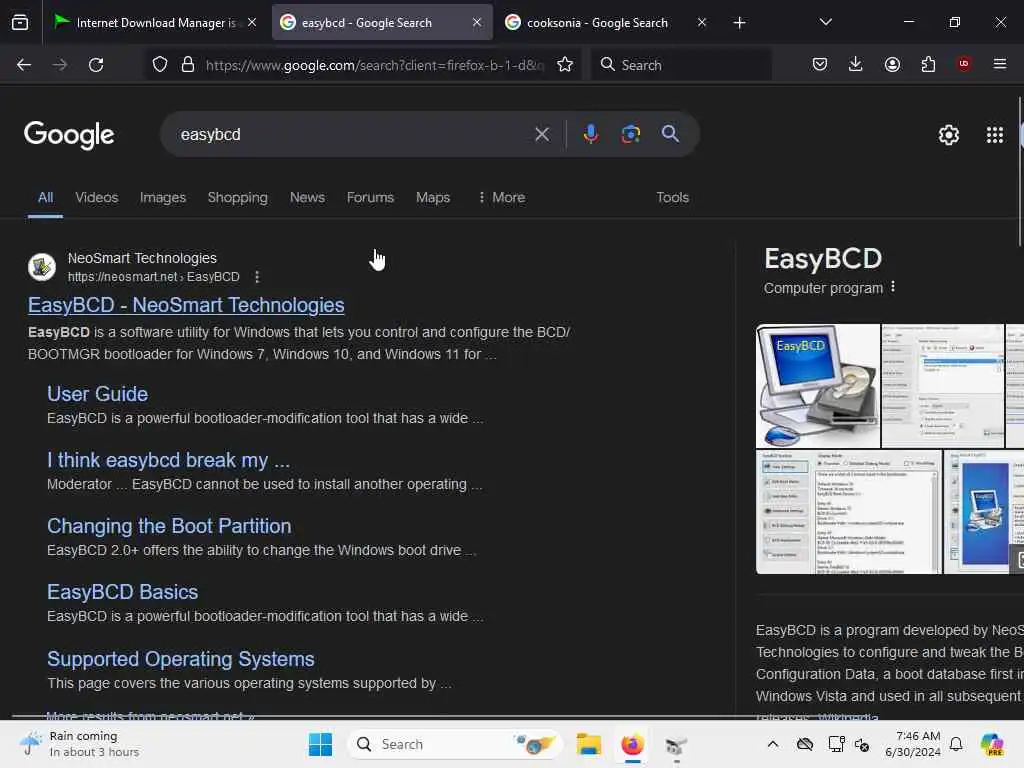The image size is (1024, 768).
Task: Open 'I think easybcd break my' link
Action: pos(168,460)
